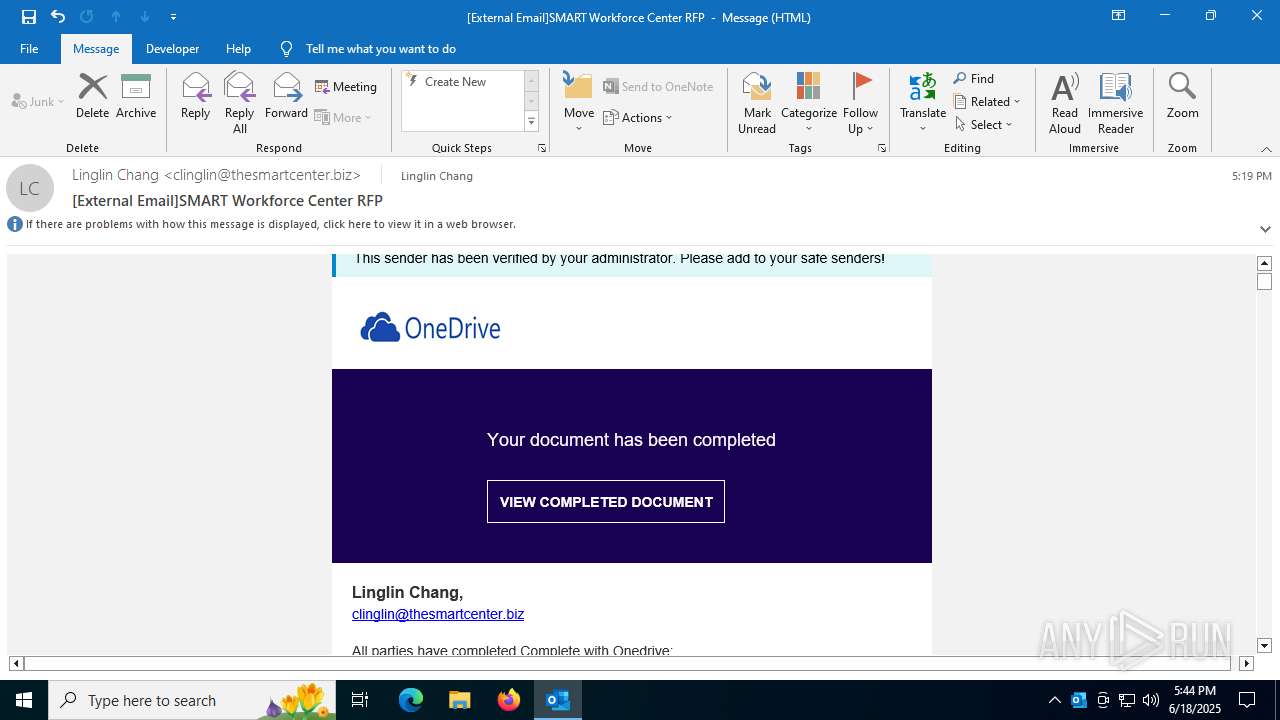
Task: Expand the message header chevron
Action: click(1265, 229)
